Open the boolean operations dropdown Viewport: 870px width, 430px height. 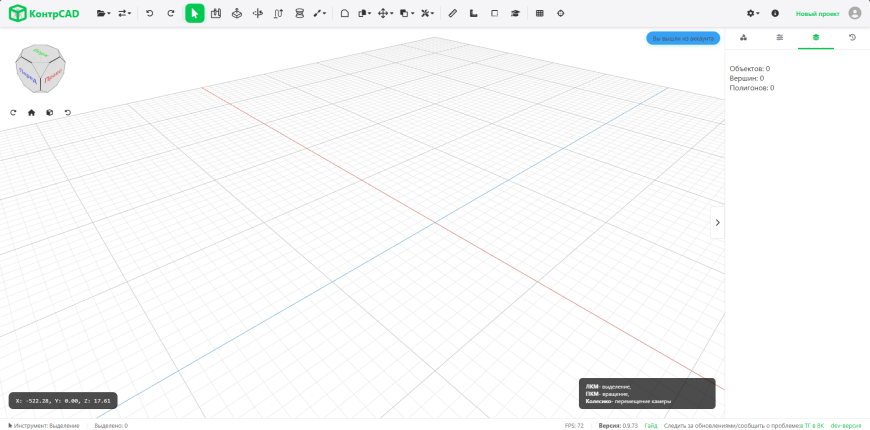[x=364, y=13]
